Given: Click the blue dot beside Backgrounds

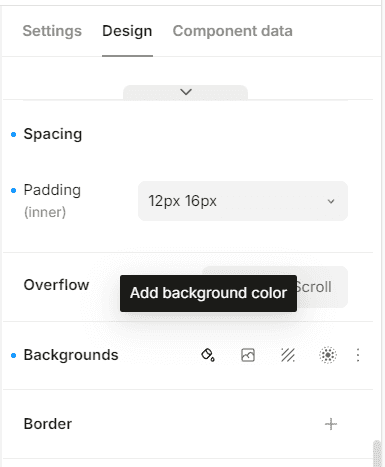Looking at the screenshot, I should pos(13,356).
